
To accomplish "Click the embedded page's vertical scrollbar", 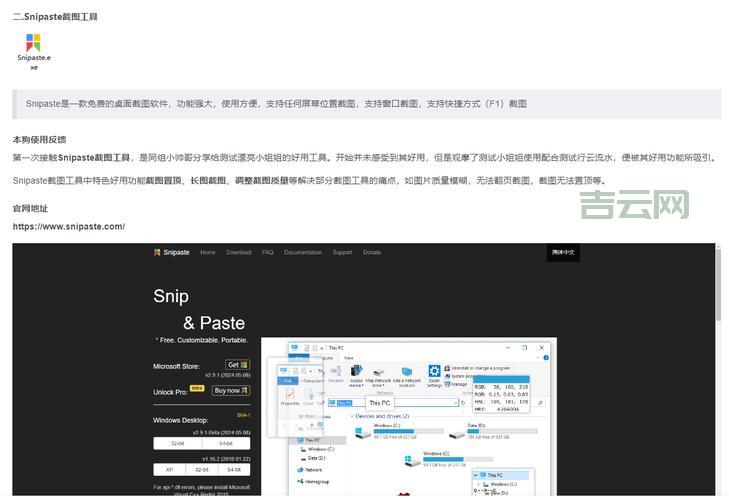I will (x=718, y=284).
